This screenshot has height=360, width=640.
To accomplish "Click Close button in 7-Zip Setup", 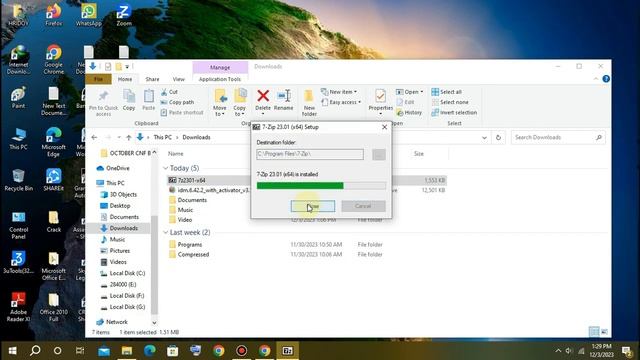I will (313, 206).
